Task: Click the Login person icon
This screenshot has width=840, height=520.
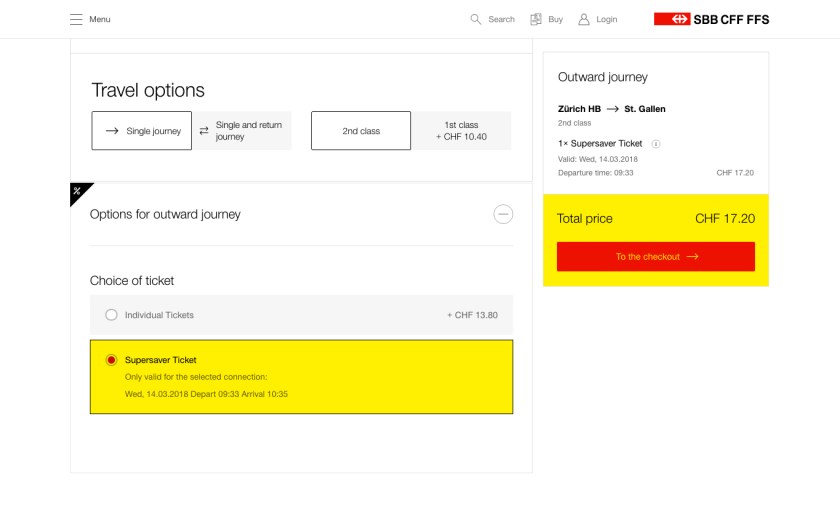Action: (x=584, y=19)
